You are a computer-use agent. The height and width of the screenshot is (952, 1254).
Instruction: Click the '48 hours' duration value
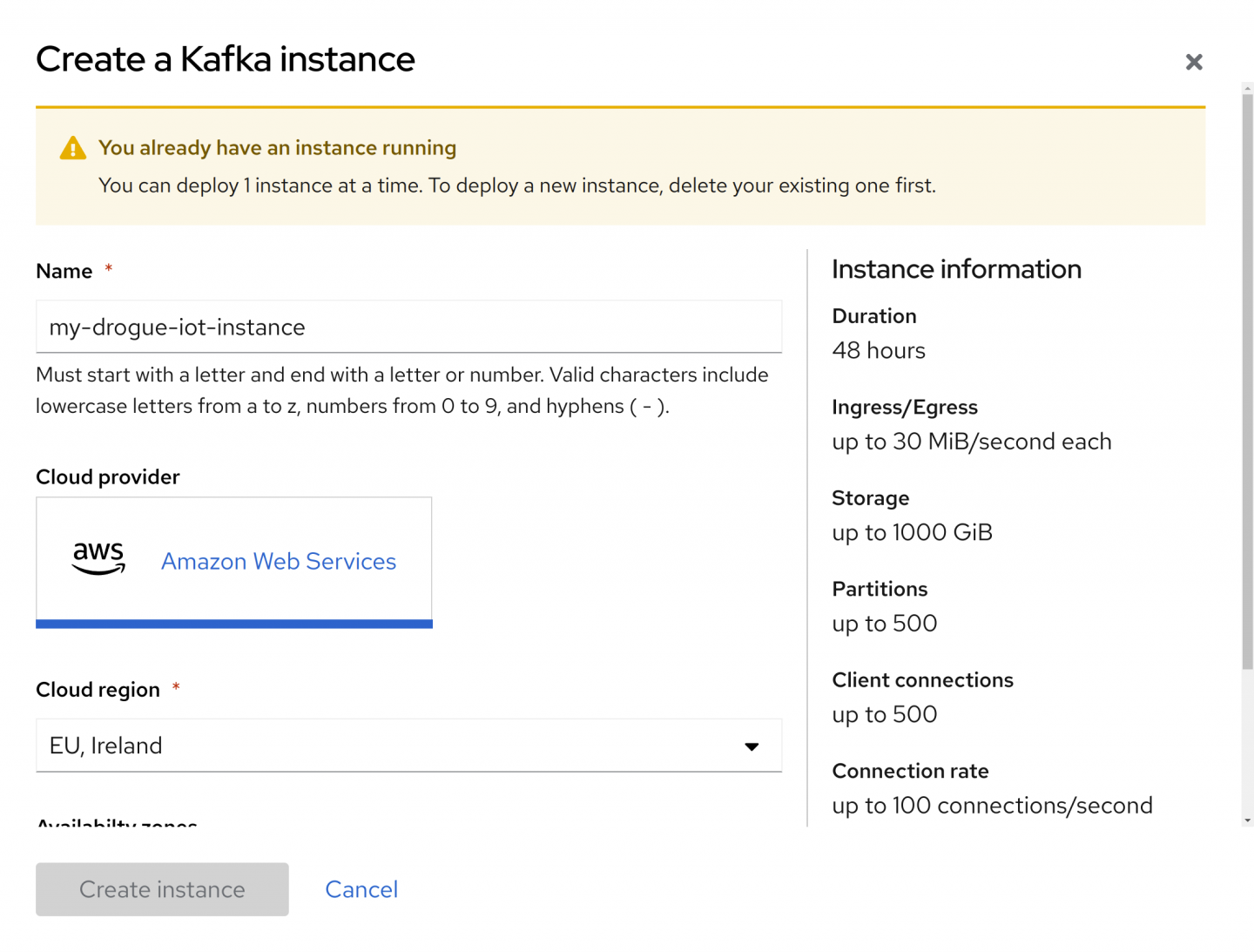[x=879, y=350]
